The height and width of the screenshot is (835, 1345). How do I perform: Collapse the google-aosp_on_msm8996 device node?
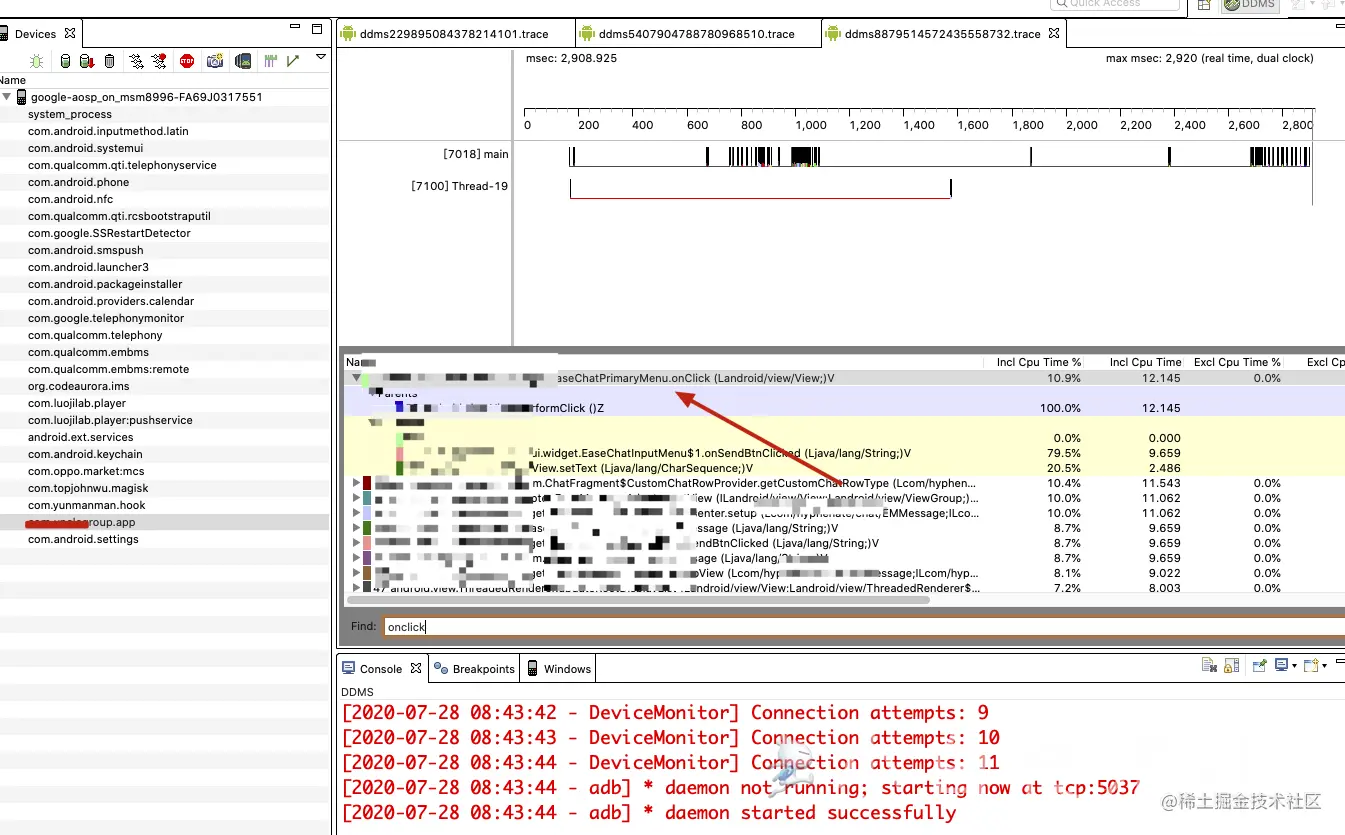7,97
